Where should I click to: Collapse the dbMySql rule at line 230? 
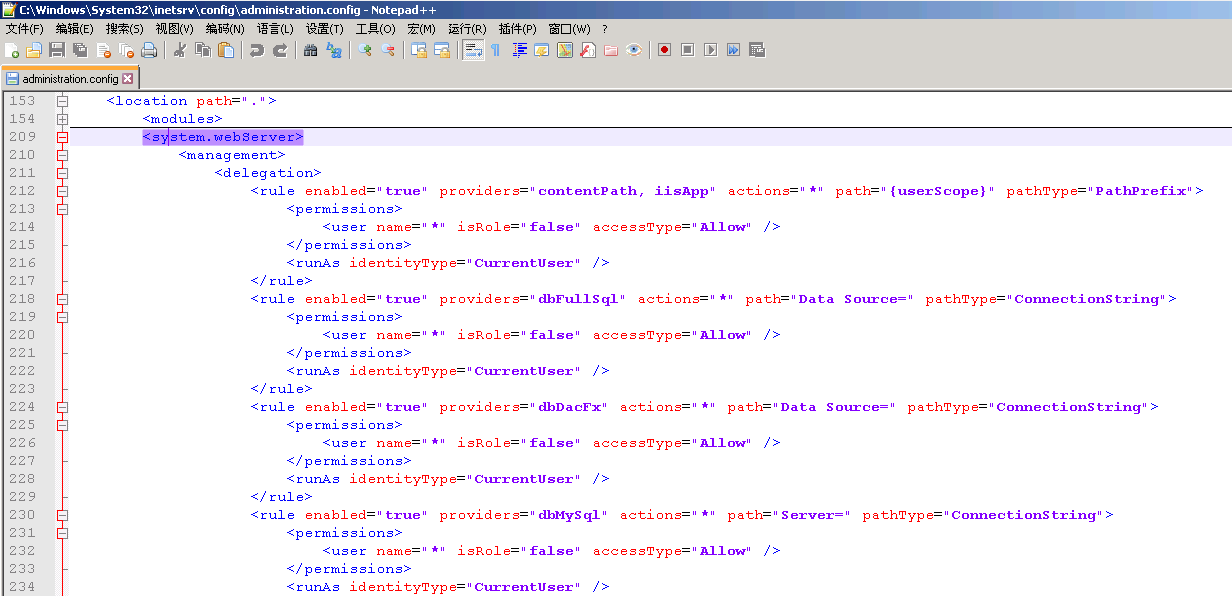click(62, 515)
